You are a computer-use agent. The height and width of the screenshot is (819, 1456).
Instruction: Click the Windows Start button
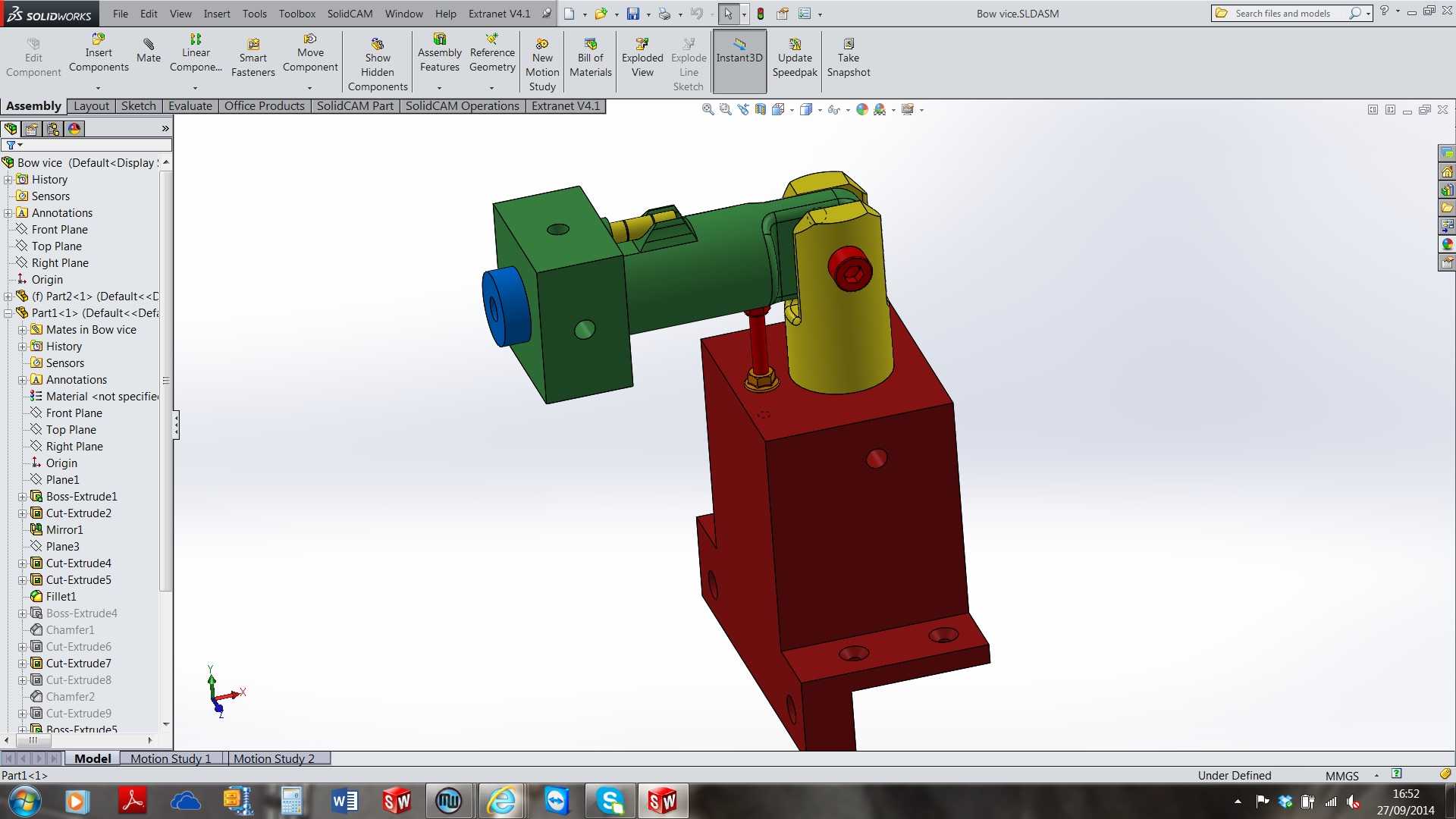pos(24,802)
